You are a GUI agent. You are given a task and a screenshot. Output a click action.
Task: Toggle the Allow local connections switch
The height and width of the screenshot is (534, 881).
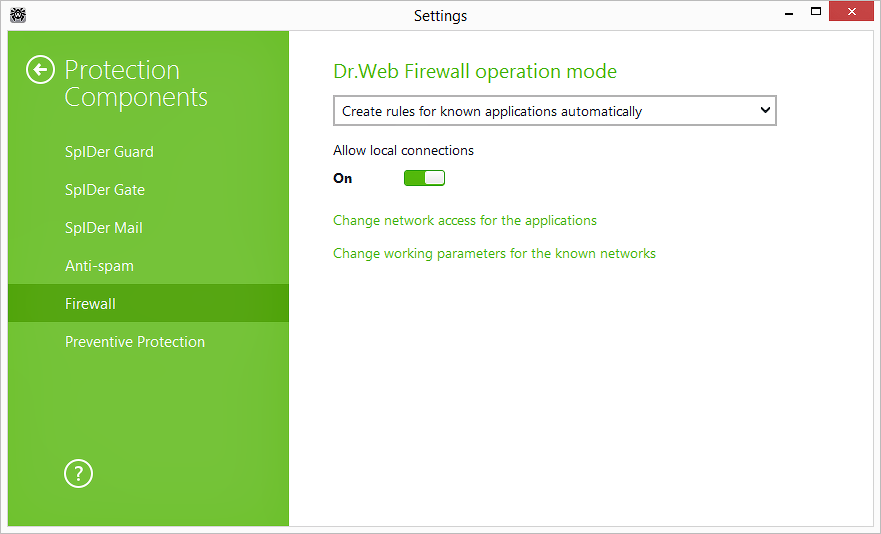click(424, 178)
